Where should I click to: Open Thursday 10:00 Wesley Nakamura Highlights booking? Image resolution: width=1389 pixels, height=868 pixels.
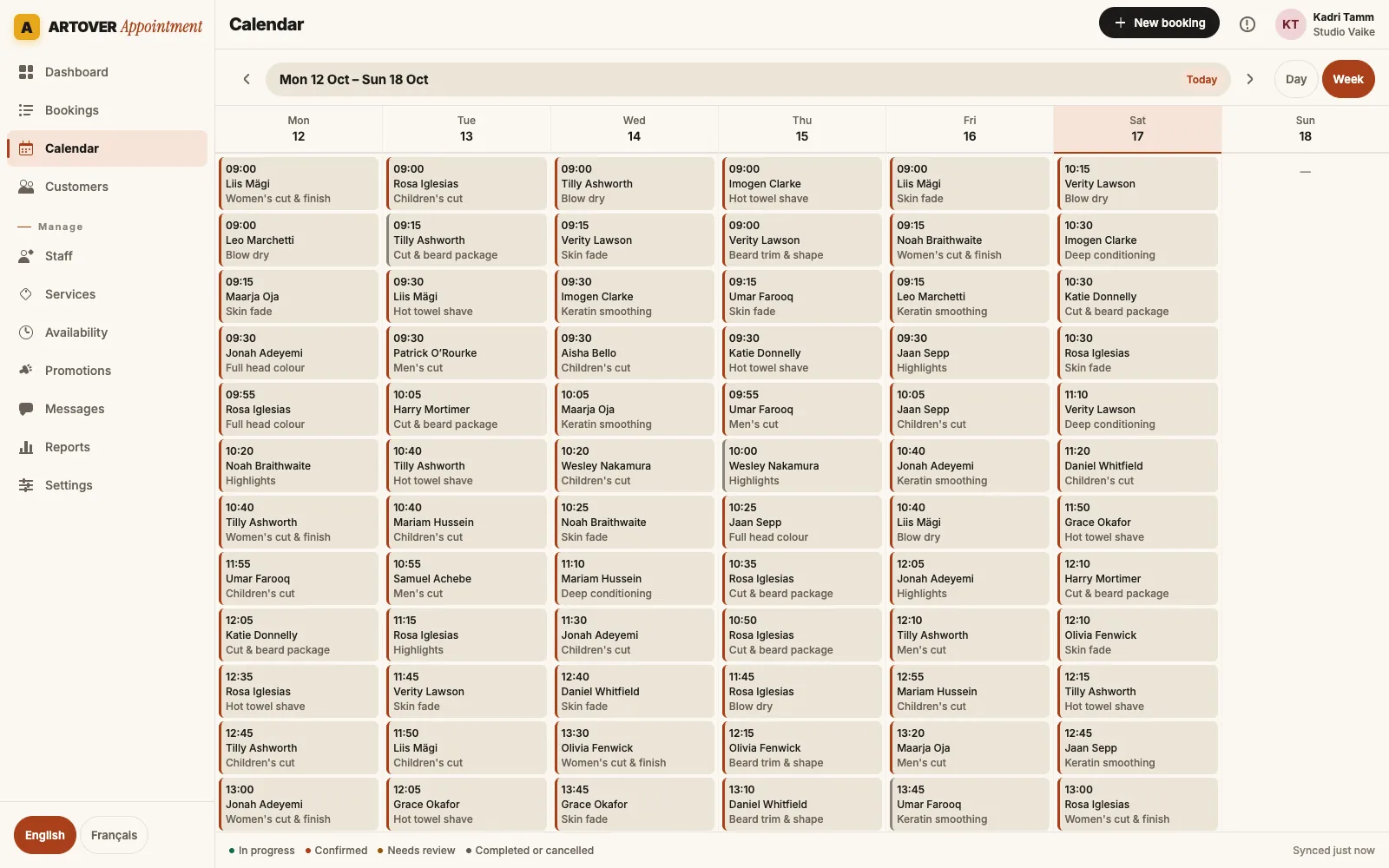click(802, 466)
